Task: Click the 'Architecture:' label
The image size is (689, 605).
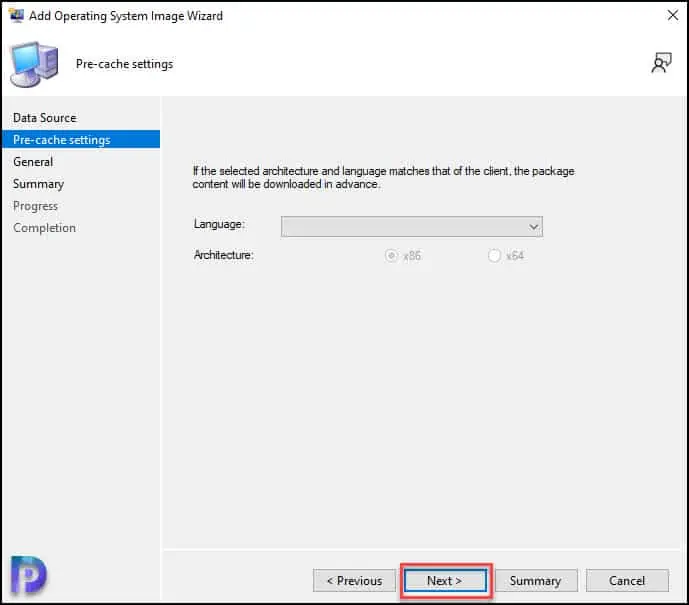Action: (223, 255)
